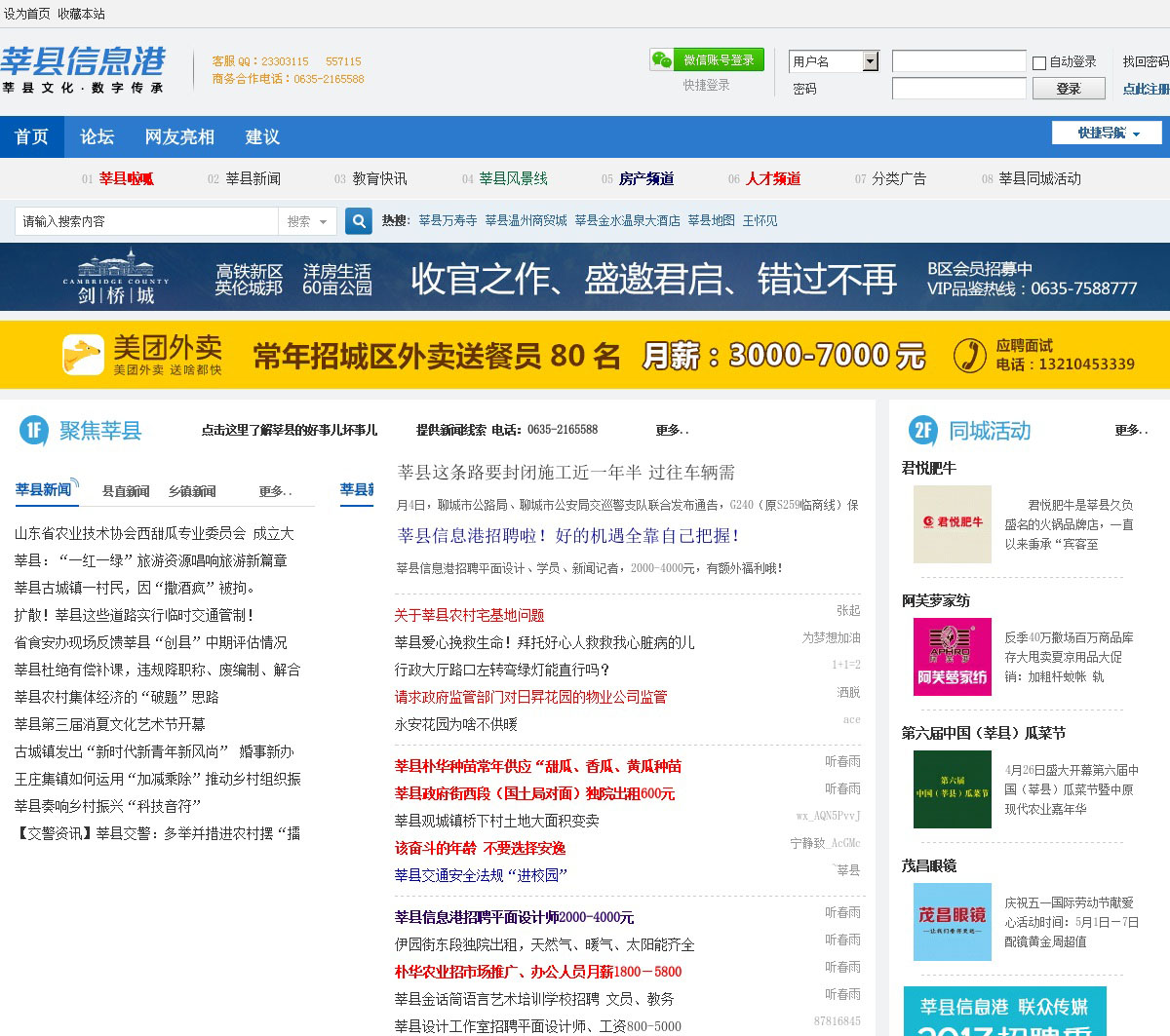1170x1036 pixels.
Task: Click the blue magnifier search icon
Action: click(359, 221)
